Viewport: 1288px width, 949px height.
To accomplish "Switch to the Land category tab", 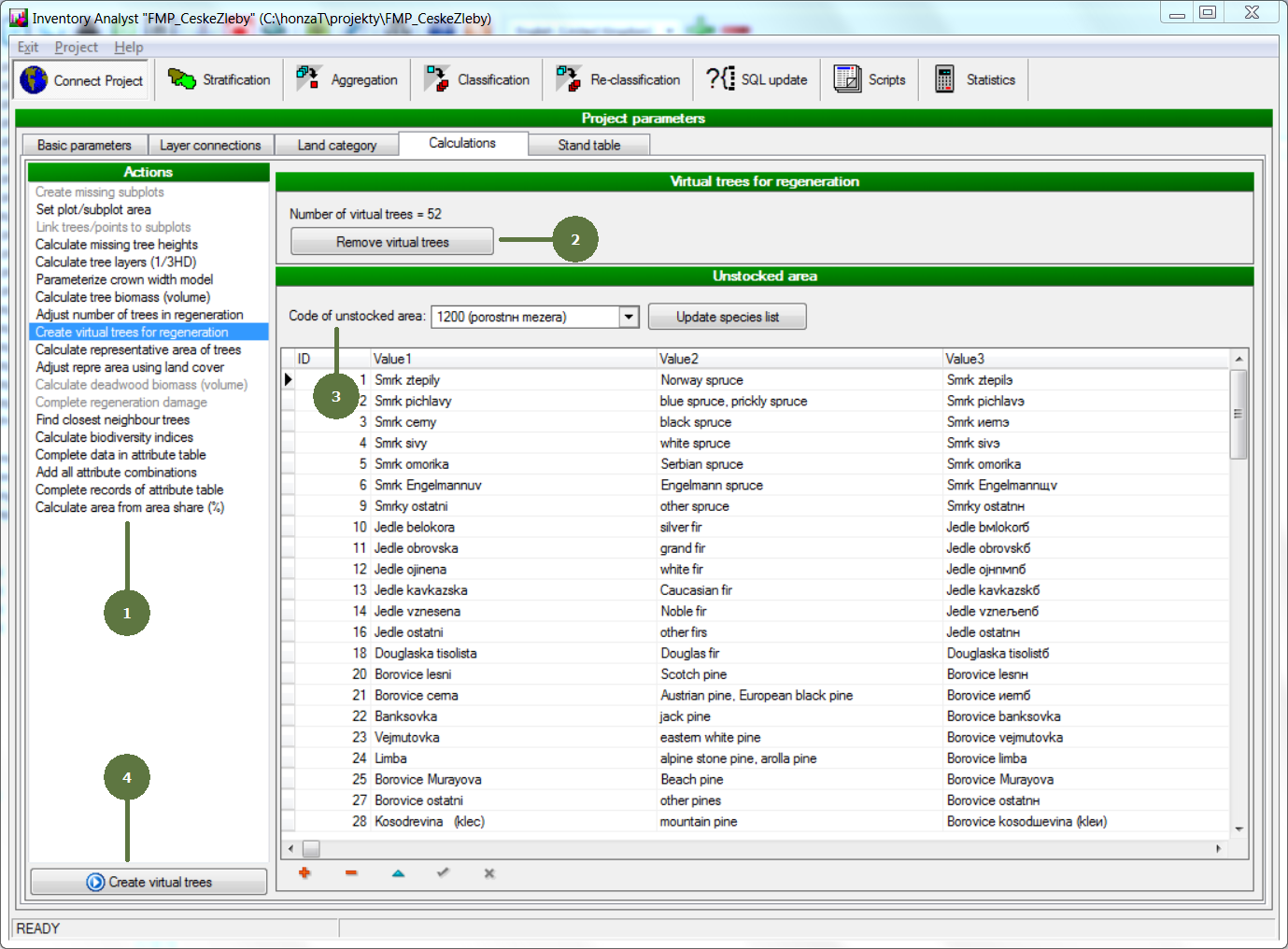I will coord(337,146).
